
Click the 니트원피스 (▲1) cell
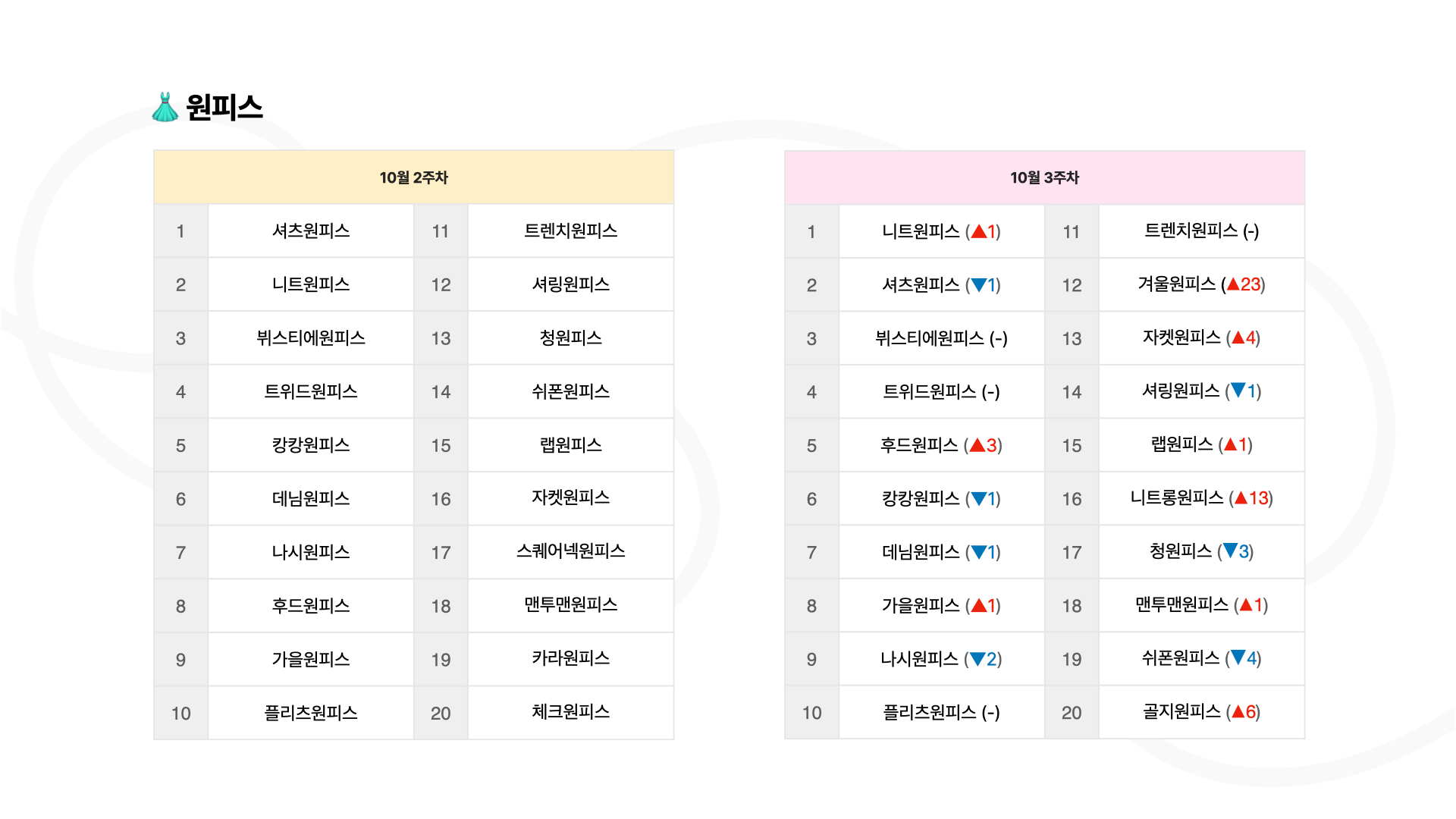click(x=942, y=231)
